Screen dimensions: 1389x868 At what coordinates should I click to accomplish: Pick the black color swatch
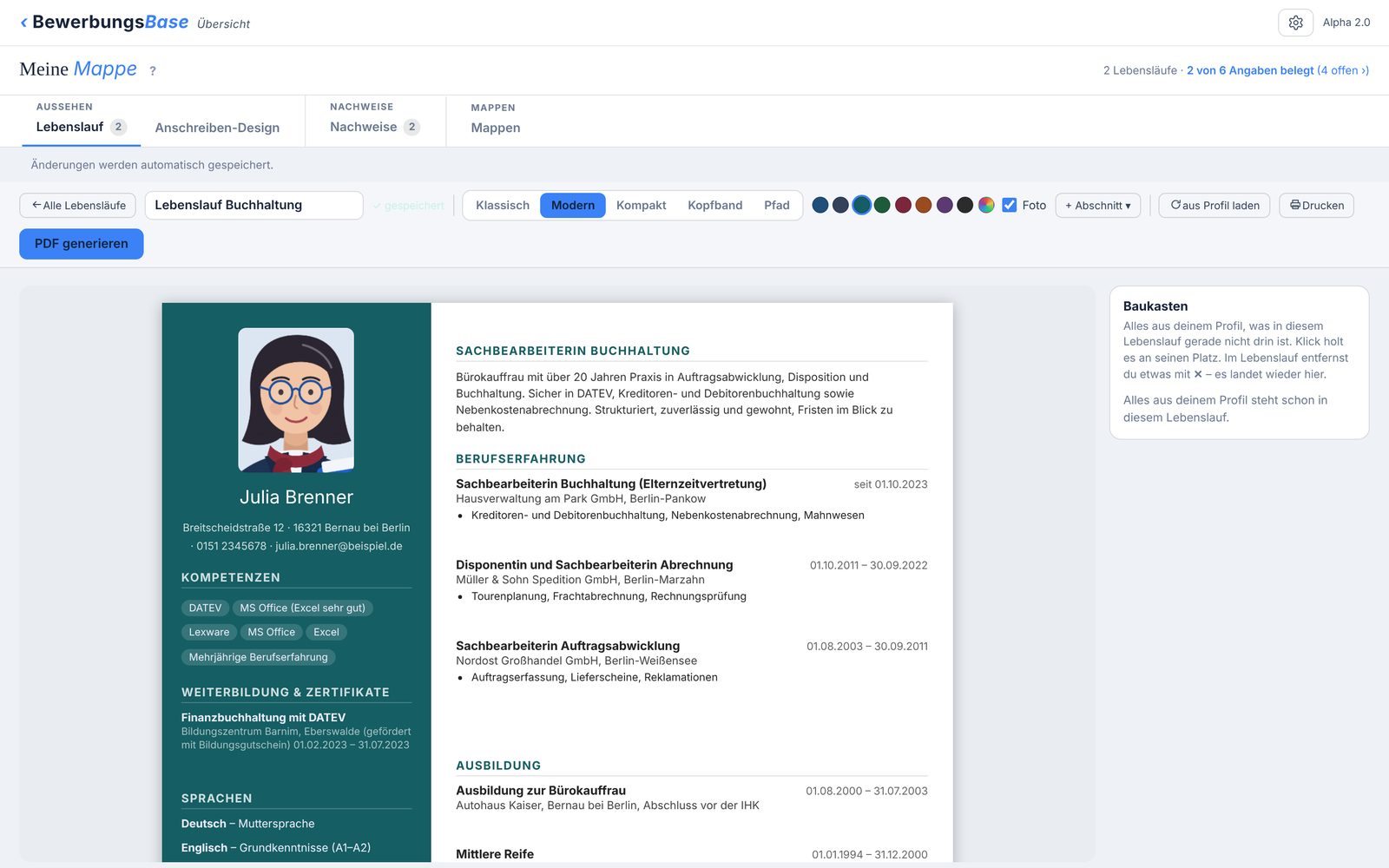tap(964, 205)
